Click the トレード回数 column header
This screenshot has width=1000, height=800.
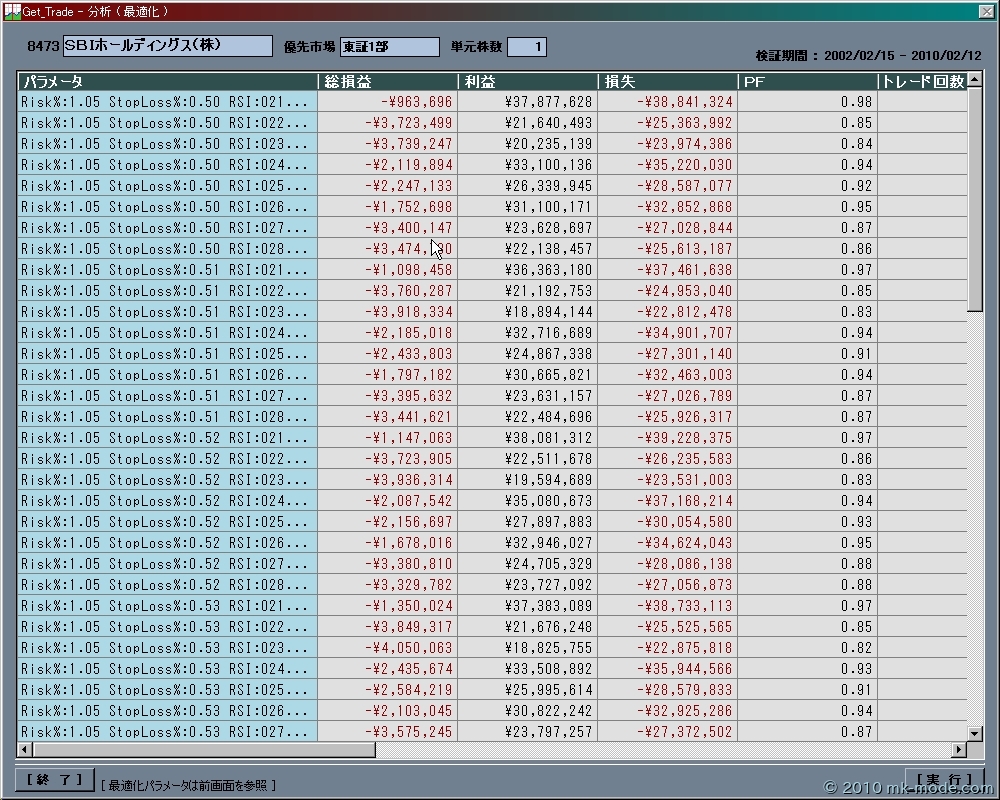922,81
